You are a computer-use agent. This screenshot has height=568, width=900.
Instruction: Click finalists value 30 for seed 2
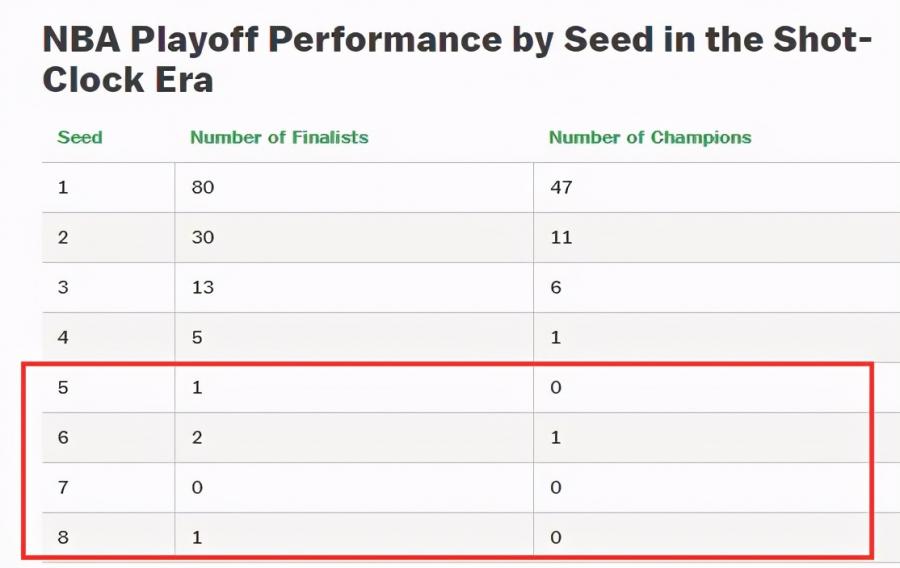pyautogui.click(x=203, y=237)
